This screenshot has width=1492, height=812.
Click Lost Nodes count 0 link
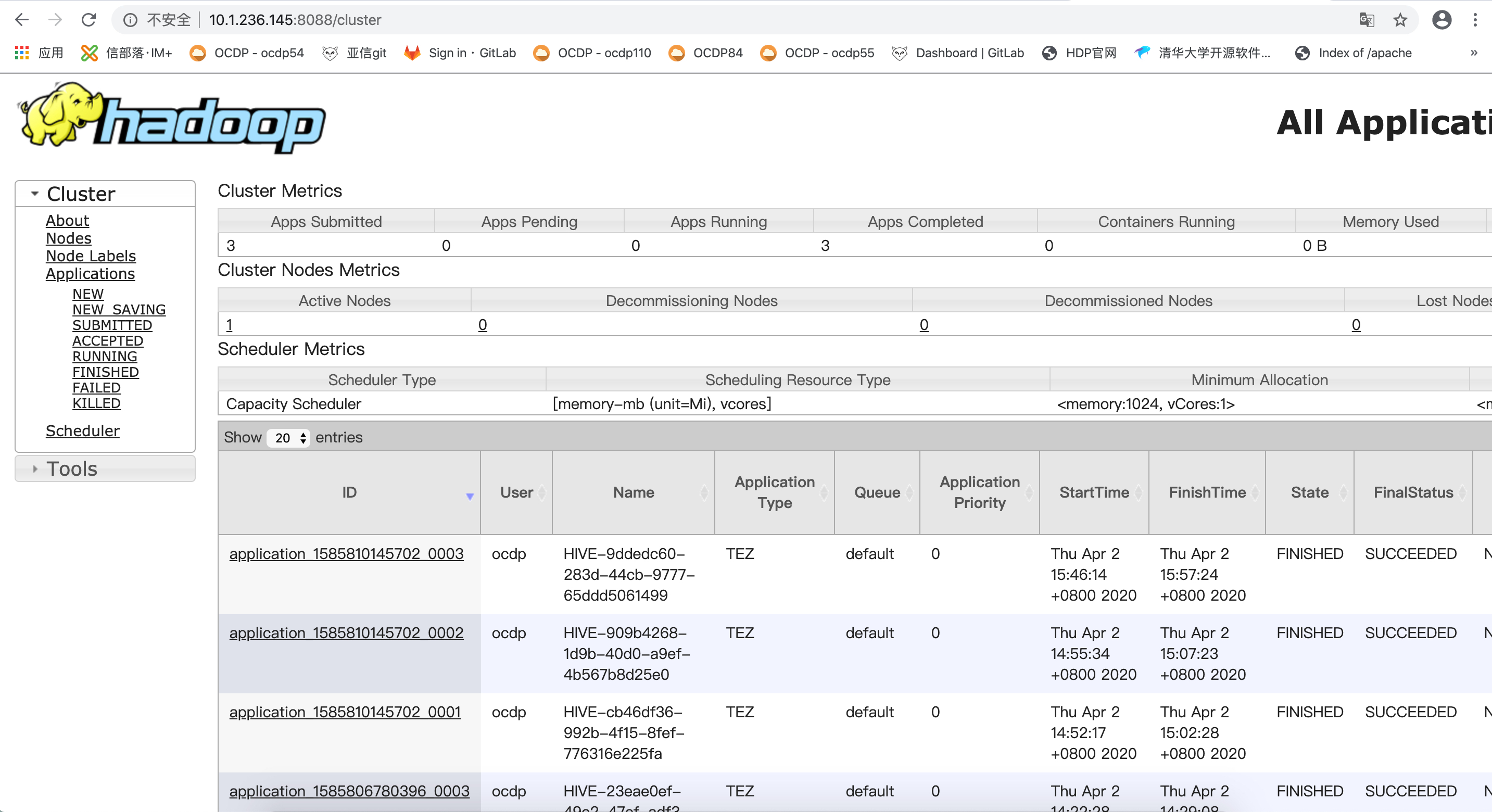[x=1356, y=325]
